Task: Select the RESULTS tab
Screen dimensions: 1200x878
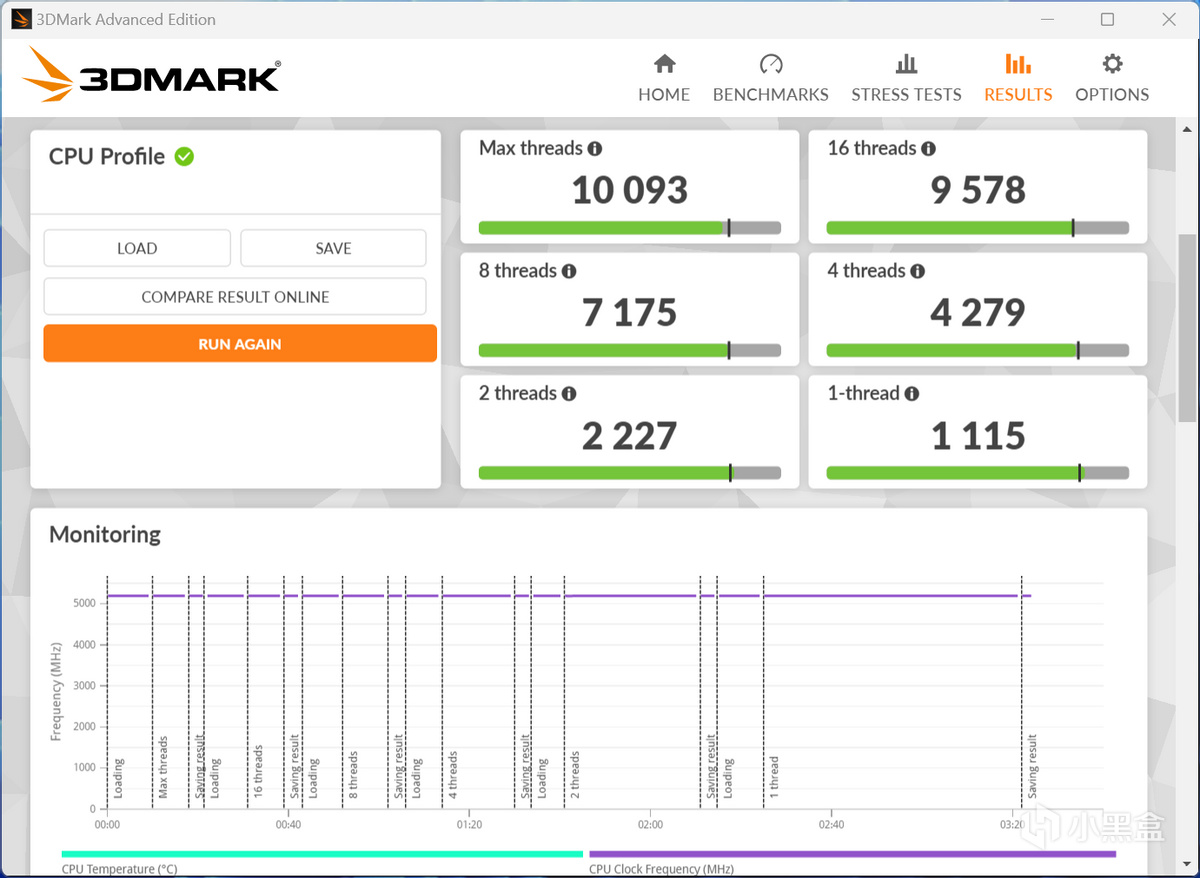Action: [1018, 79]
